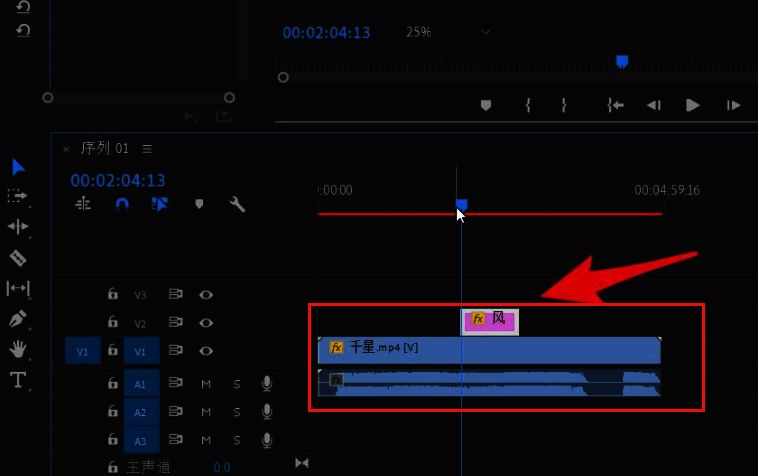The image size is (758, 476).
Task: Click Program monitor playhead marker
Action: click(622, 62)
